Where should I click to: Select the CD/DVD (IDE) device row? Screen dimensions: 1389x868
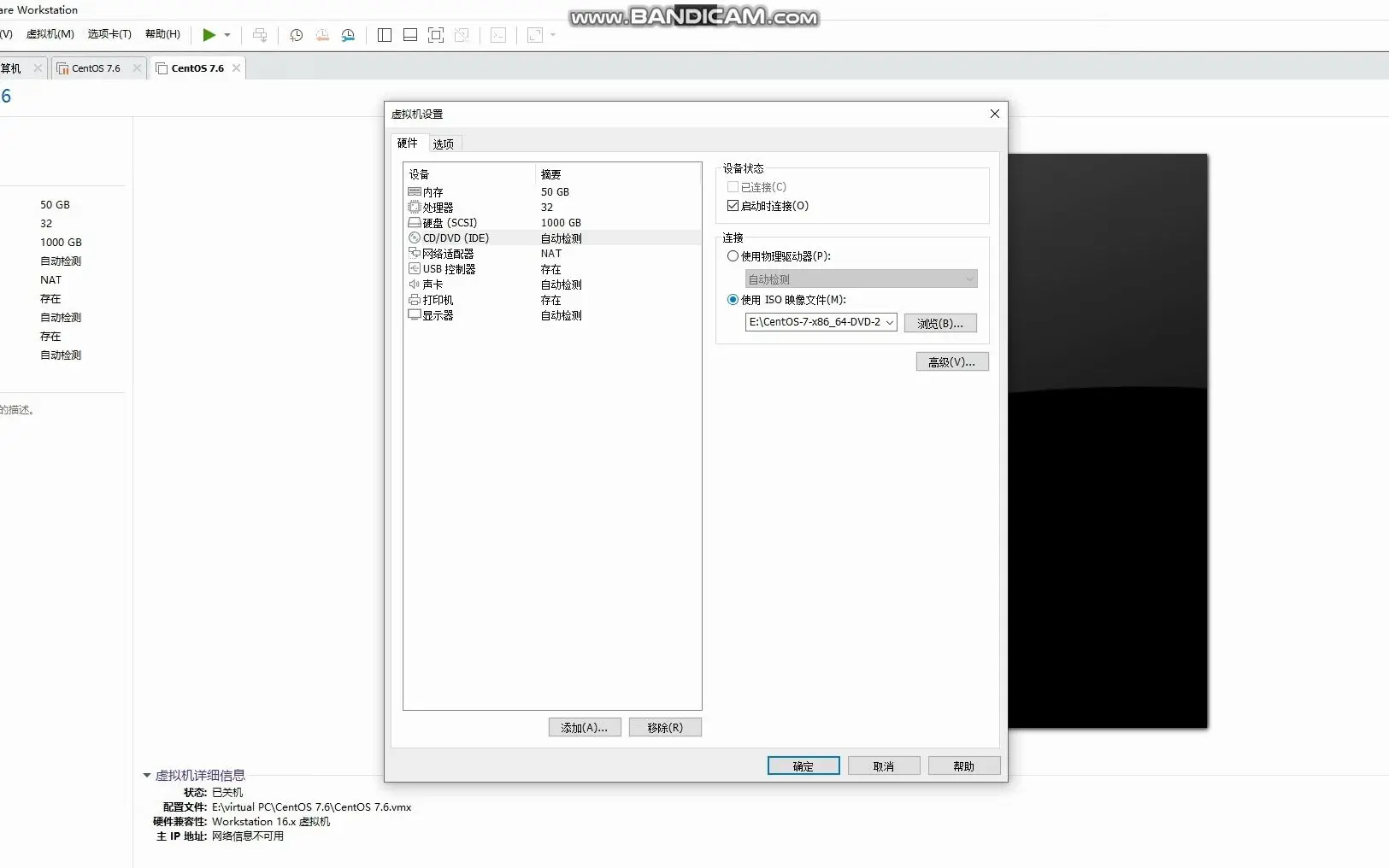click(x=552, y=238)
